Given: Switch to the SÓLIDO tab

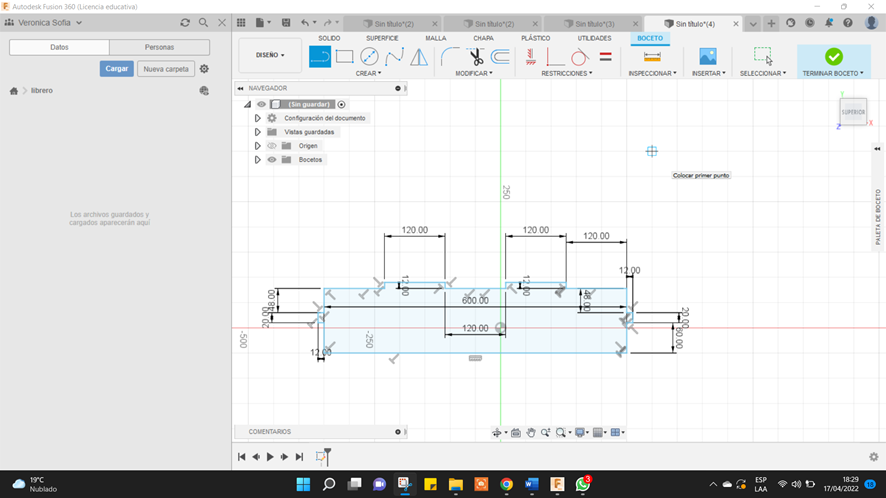Looking at the screenshot, I should click(329, 38).
